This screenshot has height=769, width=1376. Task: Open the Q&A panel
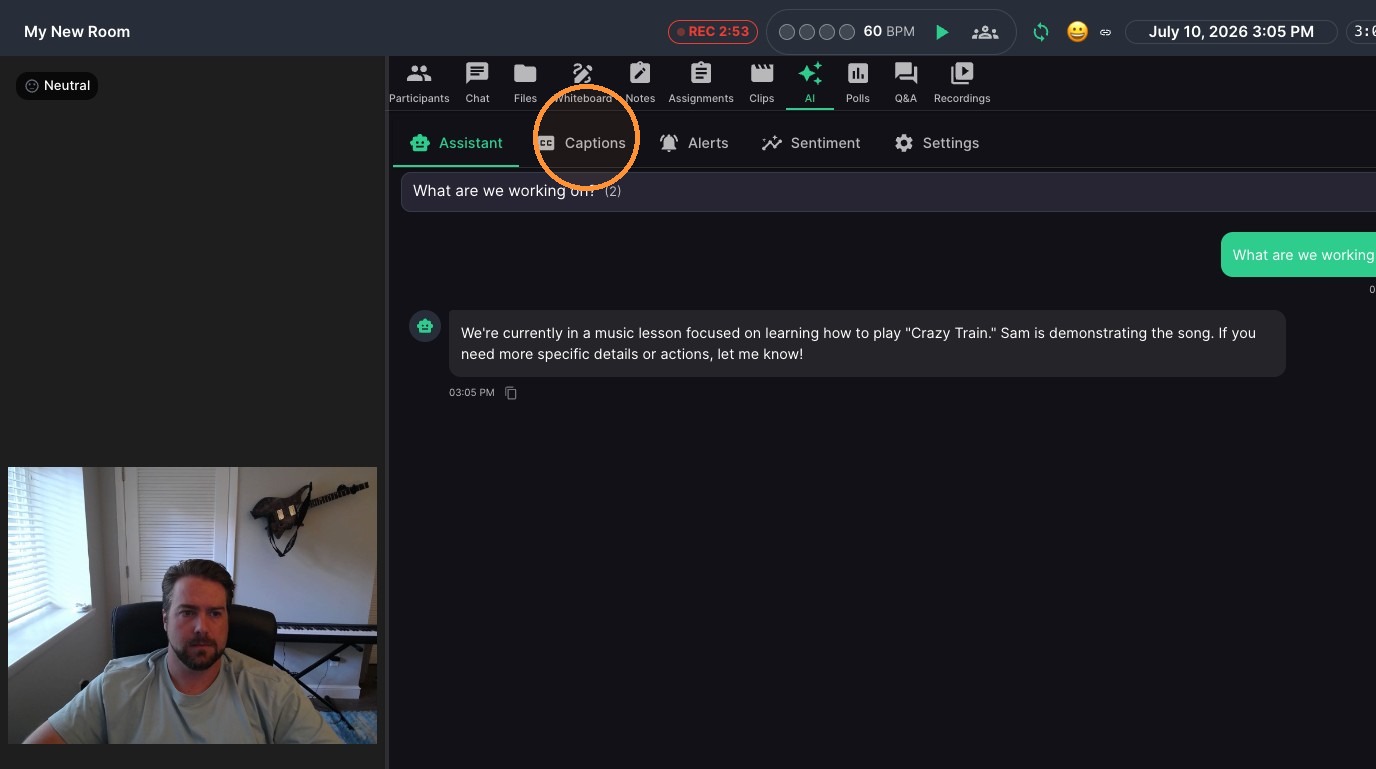[906, 83]
